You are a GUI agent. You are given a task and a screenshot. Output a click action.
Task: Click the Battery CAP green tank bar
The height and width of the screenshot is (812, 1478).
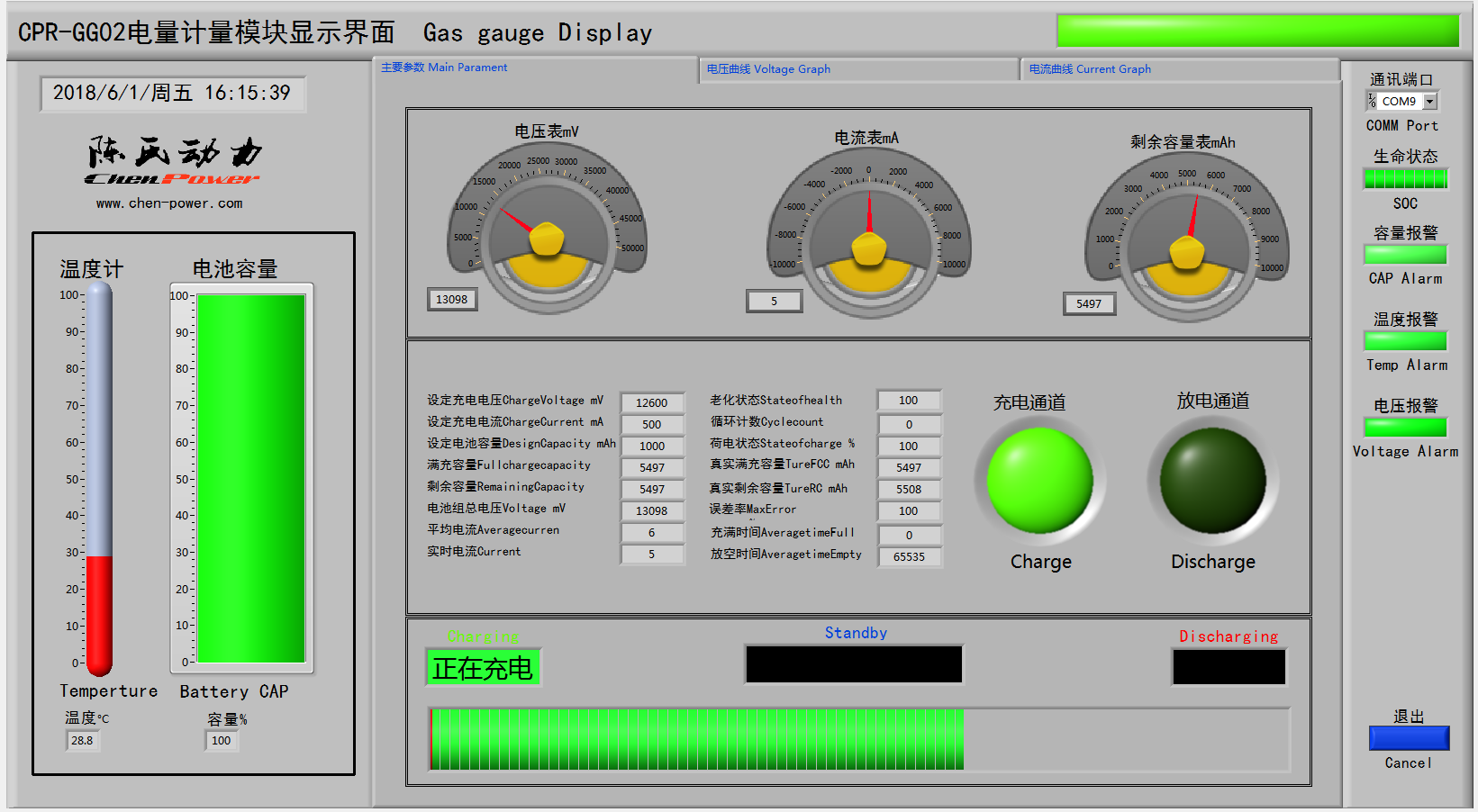[x=250, y=479]
